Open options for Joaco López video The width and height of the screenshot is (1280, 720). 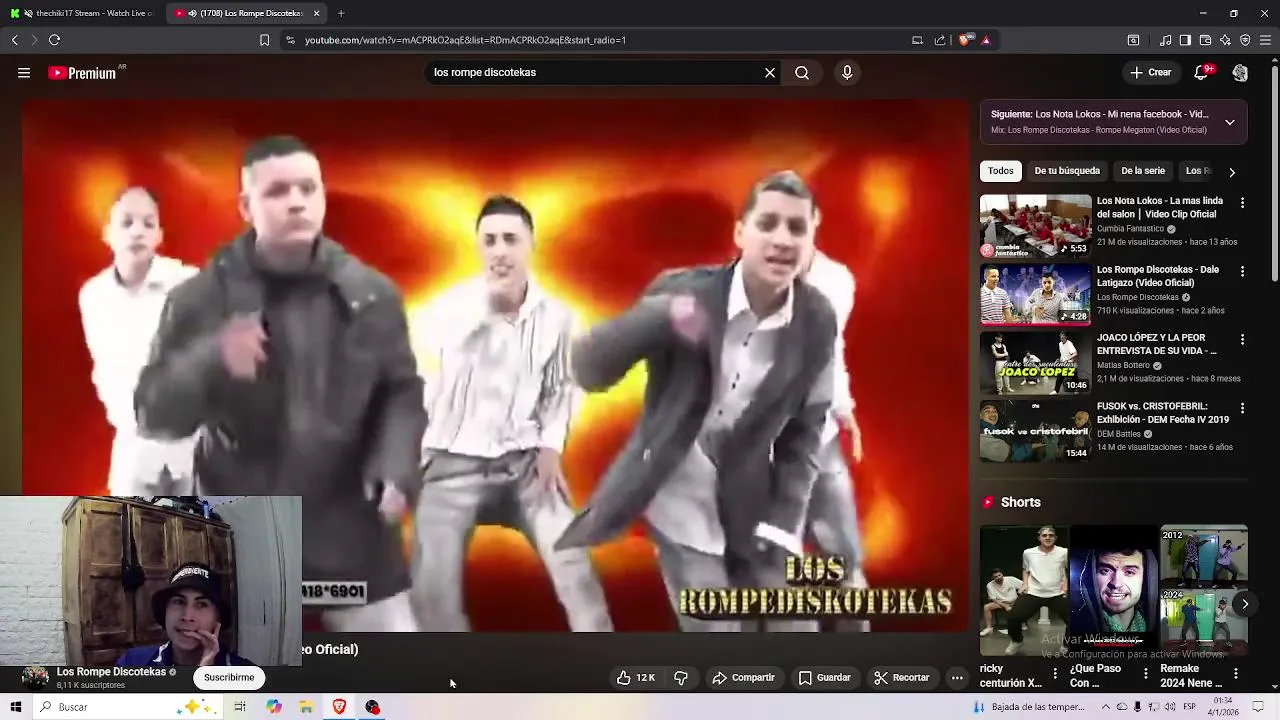pos(1243,340)
